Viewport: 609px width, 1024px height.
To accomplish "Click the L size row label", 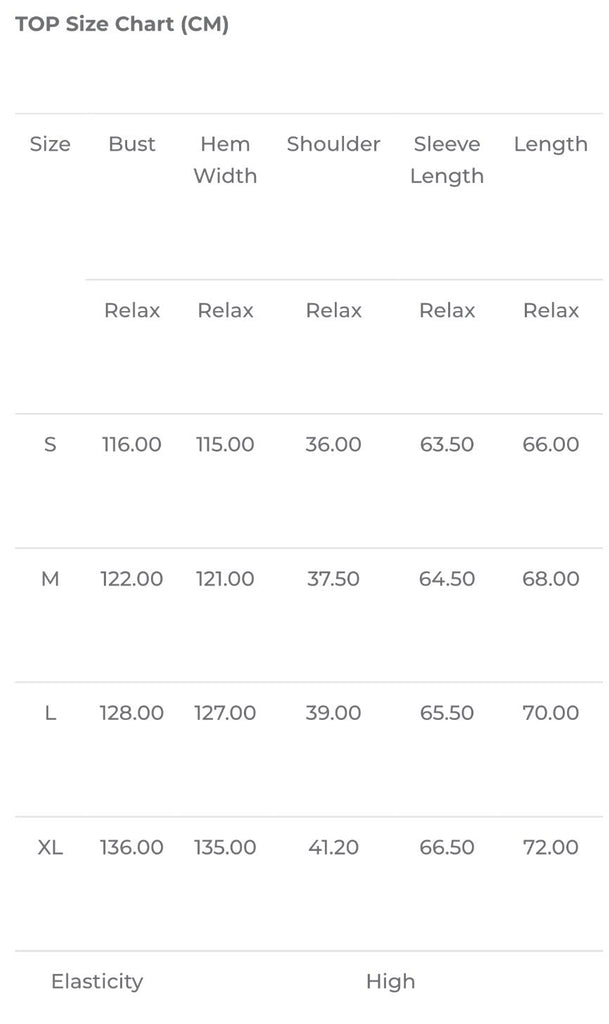I will pyautogui.click(x=50, y=713).
